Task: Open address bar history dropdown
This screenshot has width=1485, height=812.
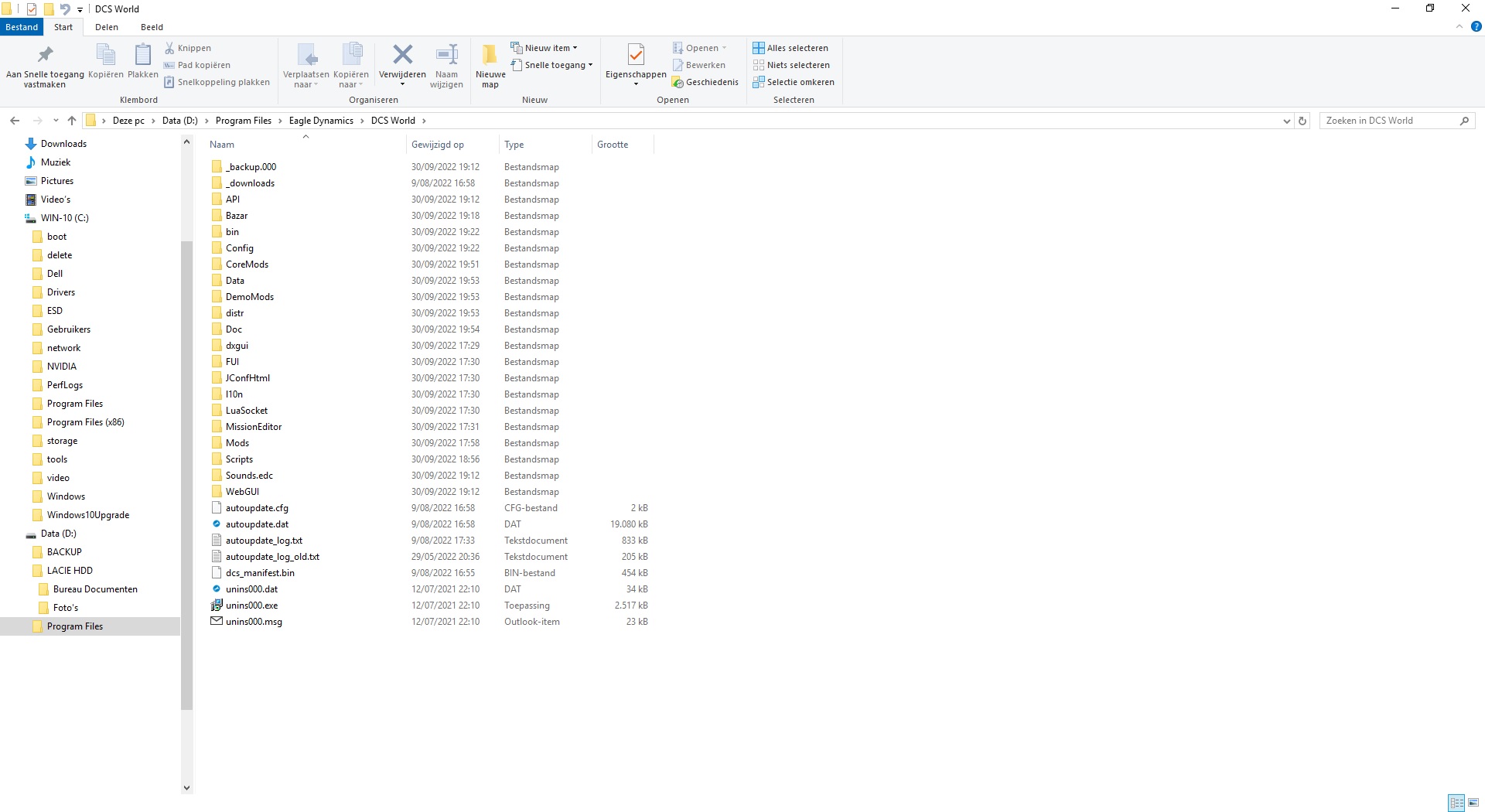Action: (1286, 121)
